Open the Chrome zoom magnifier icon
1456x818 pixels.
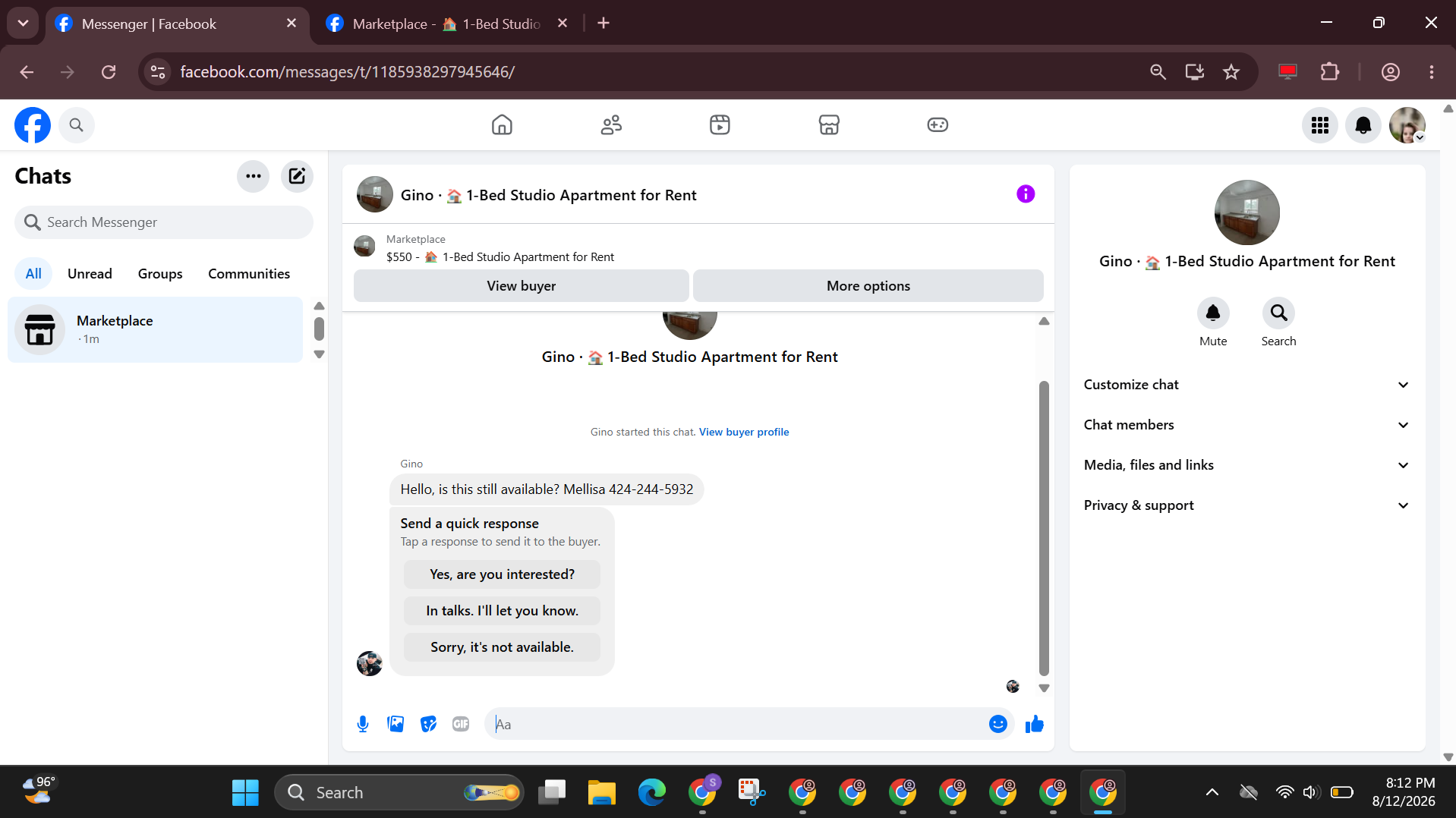point(1158,72)
